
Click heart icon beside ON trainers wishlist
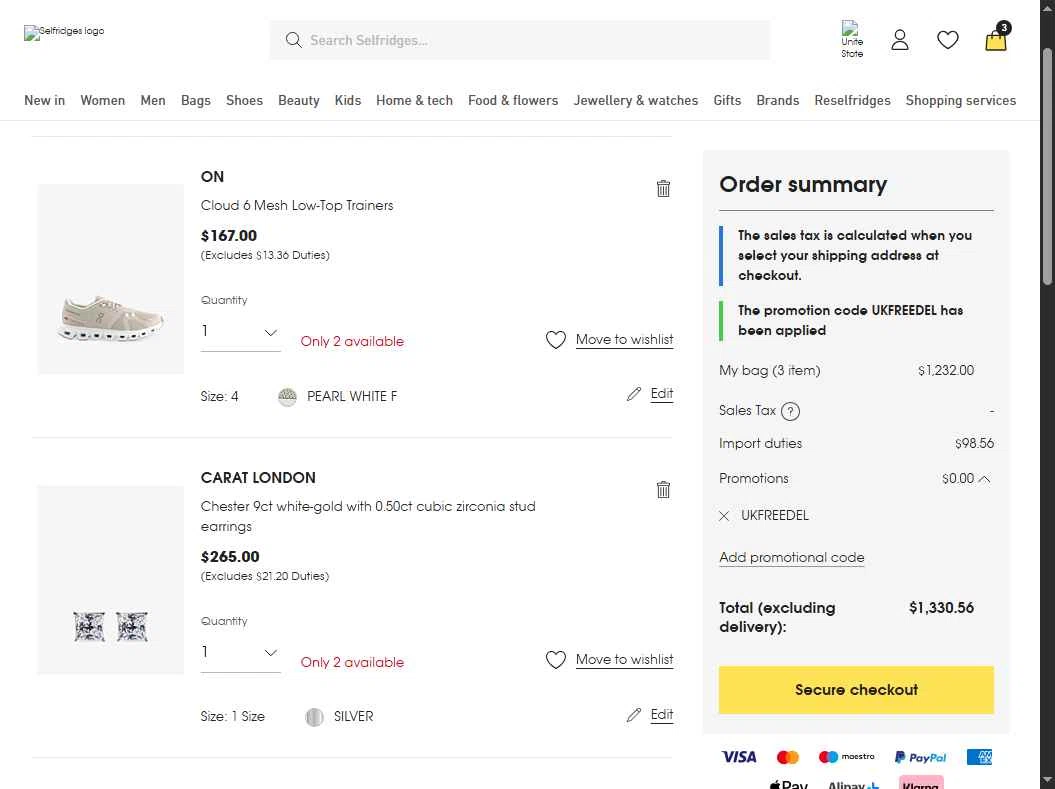click(556, 340)
